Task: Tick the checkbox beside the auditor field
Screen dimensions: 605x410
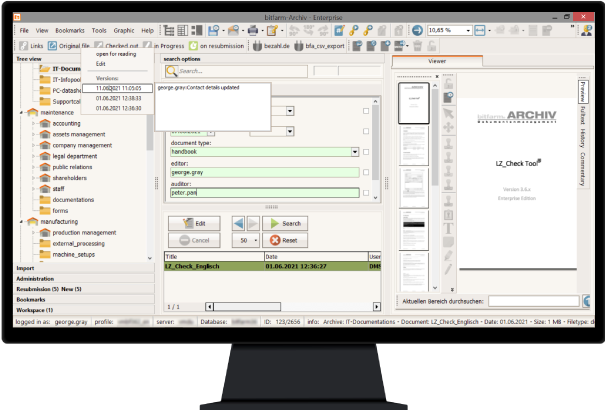Action: (x=366, y=193)
